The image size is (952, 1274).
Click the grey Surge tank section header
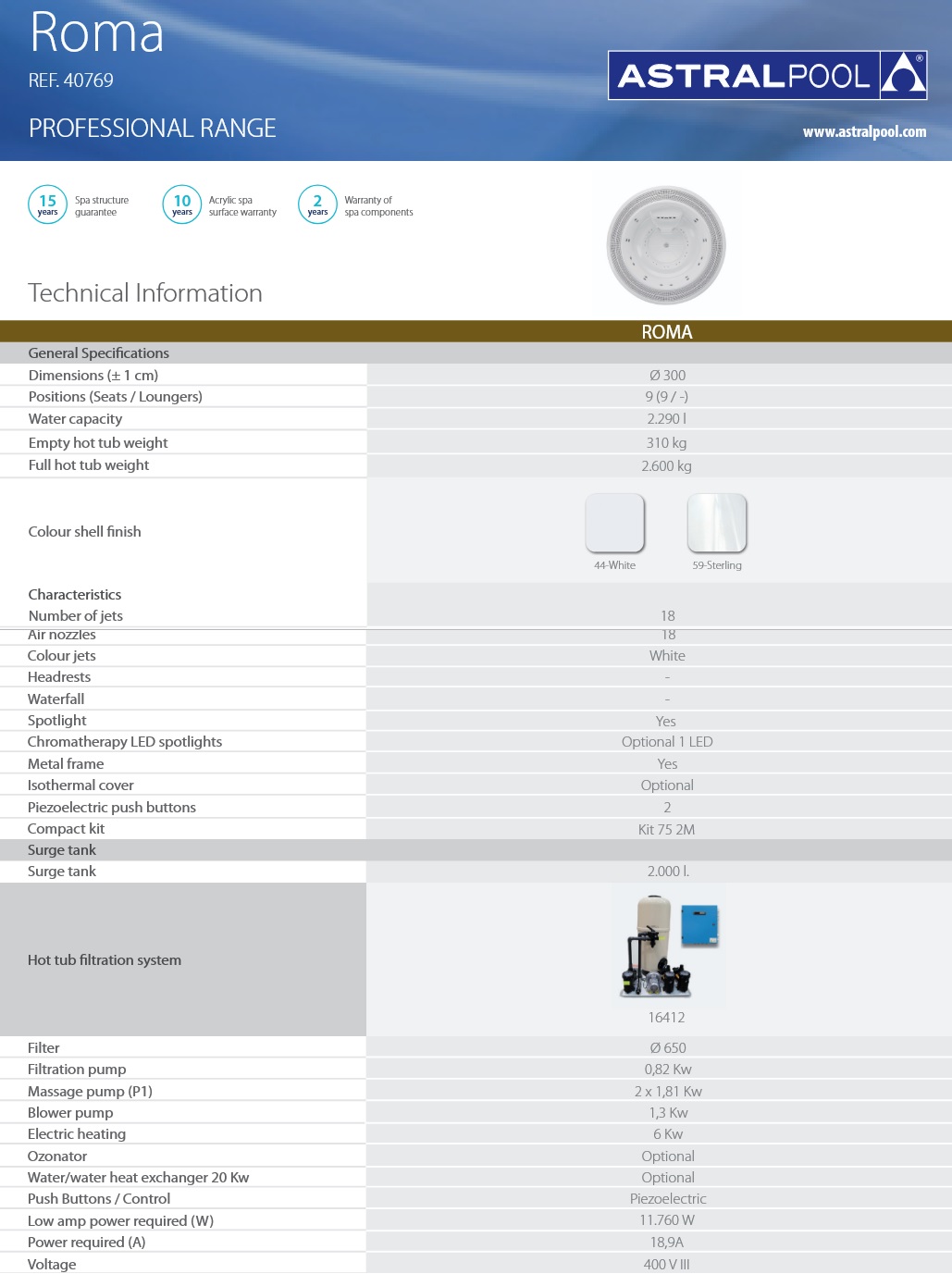(x=62, y=850)
